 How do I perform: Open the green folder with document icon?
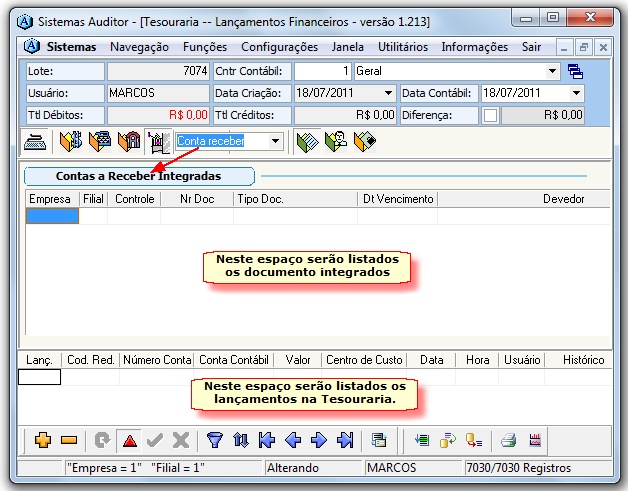pos(307,141)
